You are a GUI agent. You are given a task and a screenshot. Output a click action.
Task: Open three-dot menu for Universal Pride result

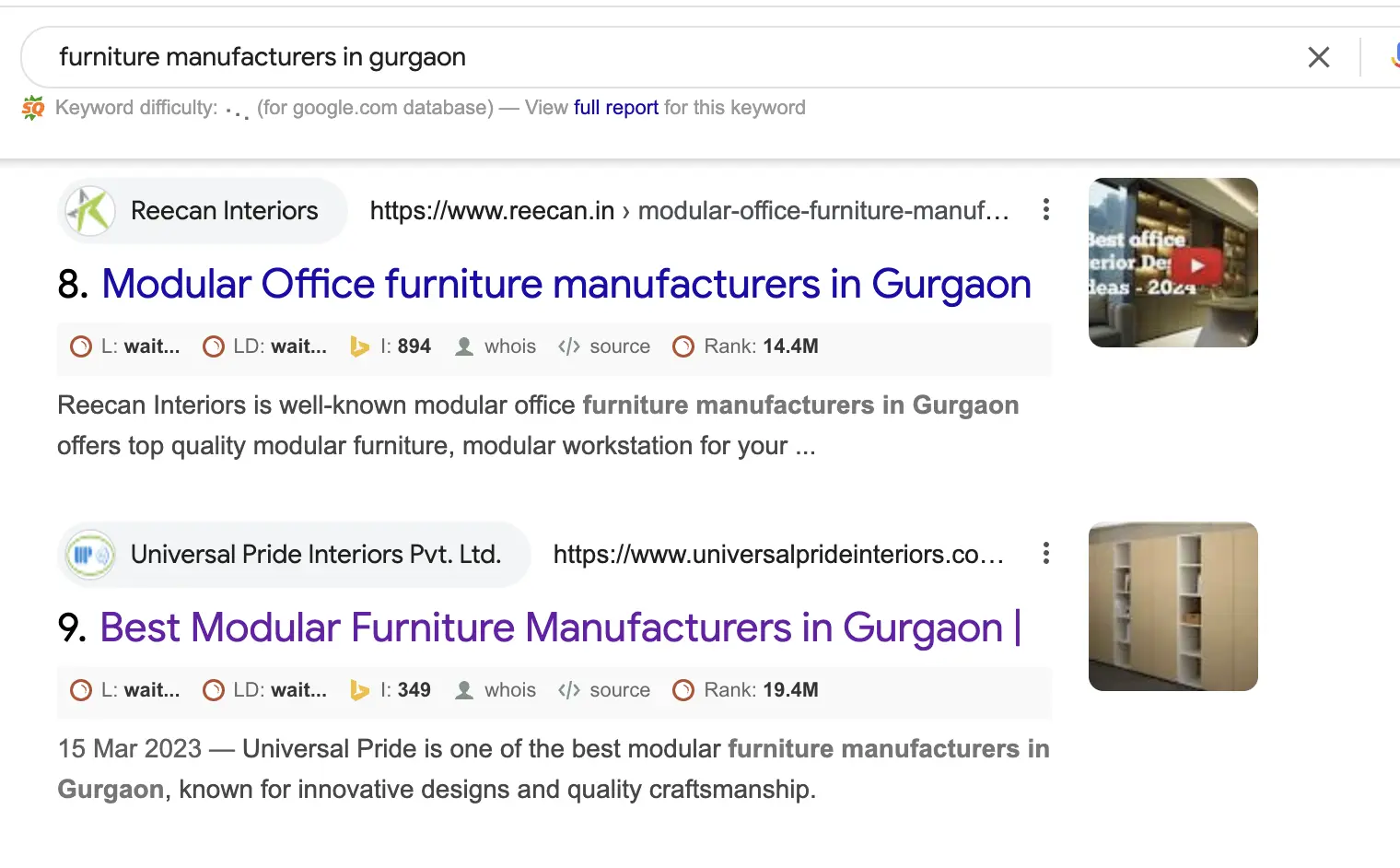[x=1045, y=554]
